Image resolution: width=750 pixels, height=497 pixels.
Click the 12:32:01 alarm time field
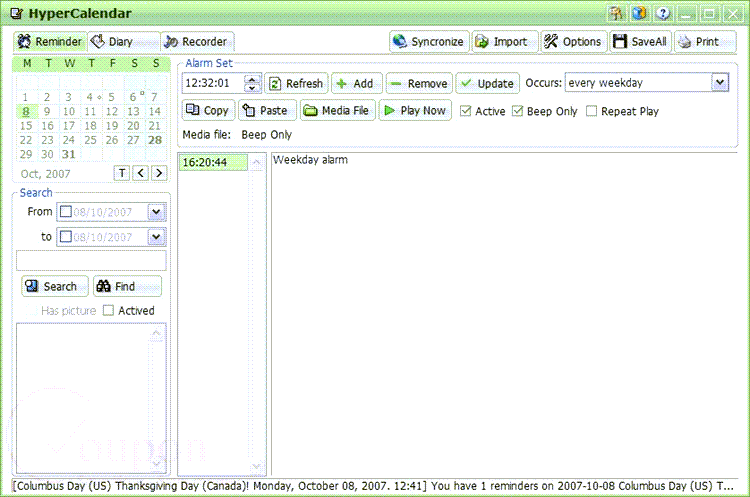coord(213,83)
